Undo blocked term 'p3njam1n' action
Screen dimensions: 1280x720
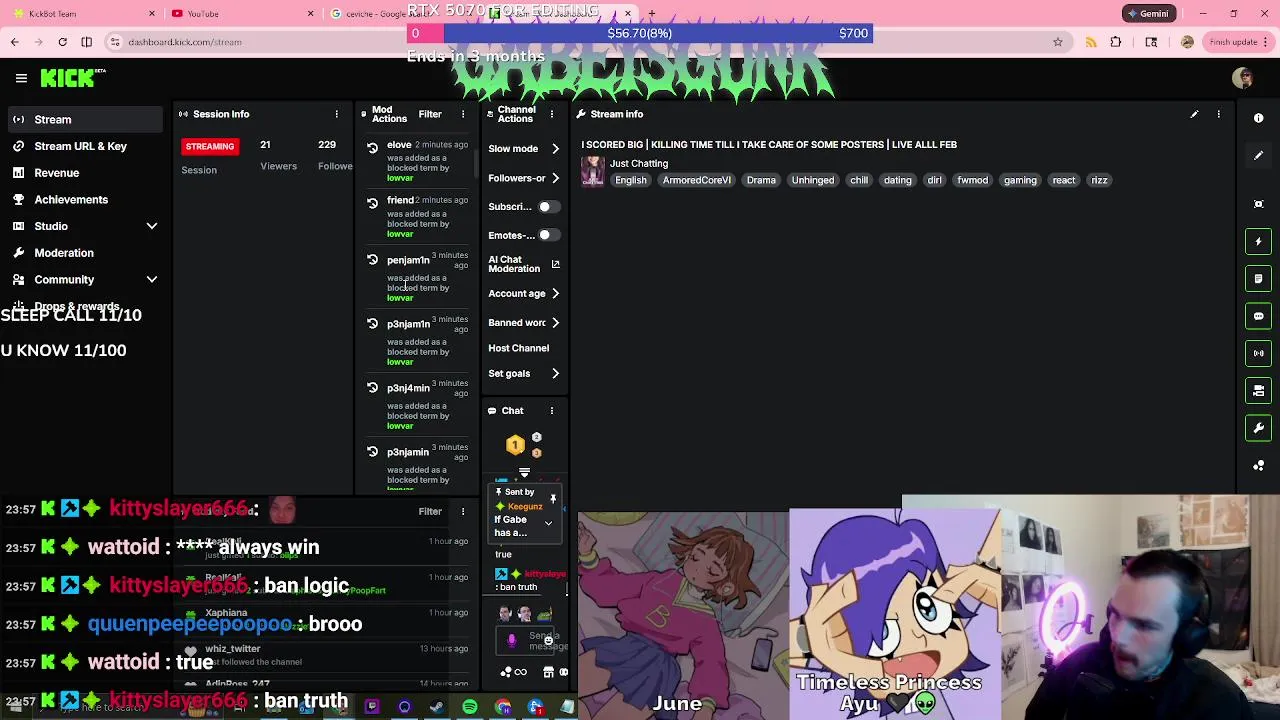tap(372, 324)
